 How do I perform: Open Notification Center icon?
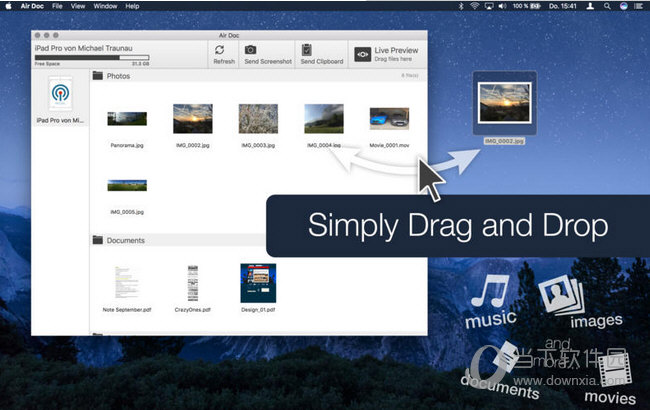click(639, 6)
